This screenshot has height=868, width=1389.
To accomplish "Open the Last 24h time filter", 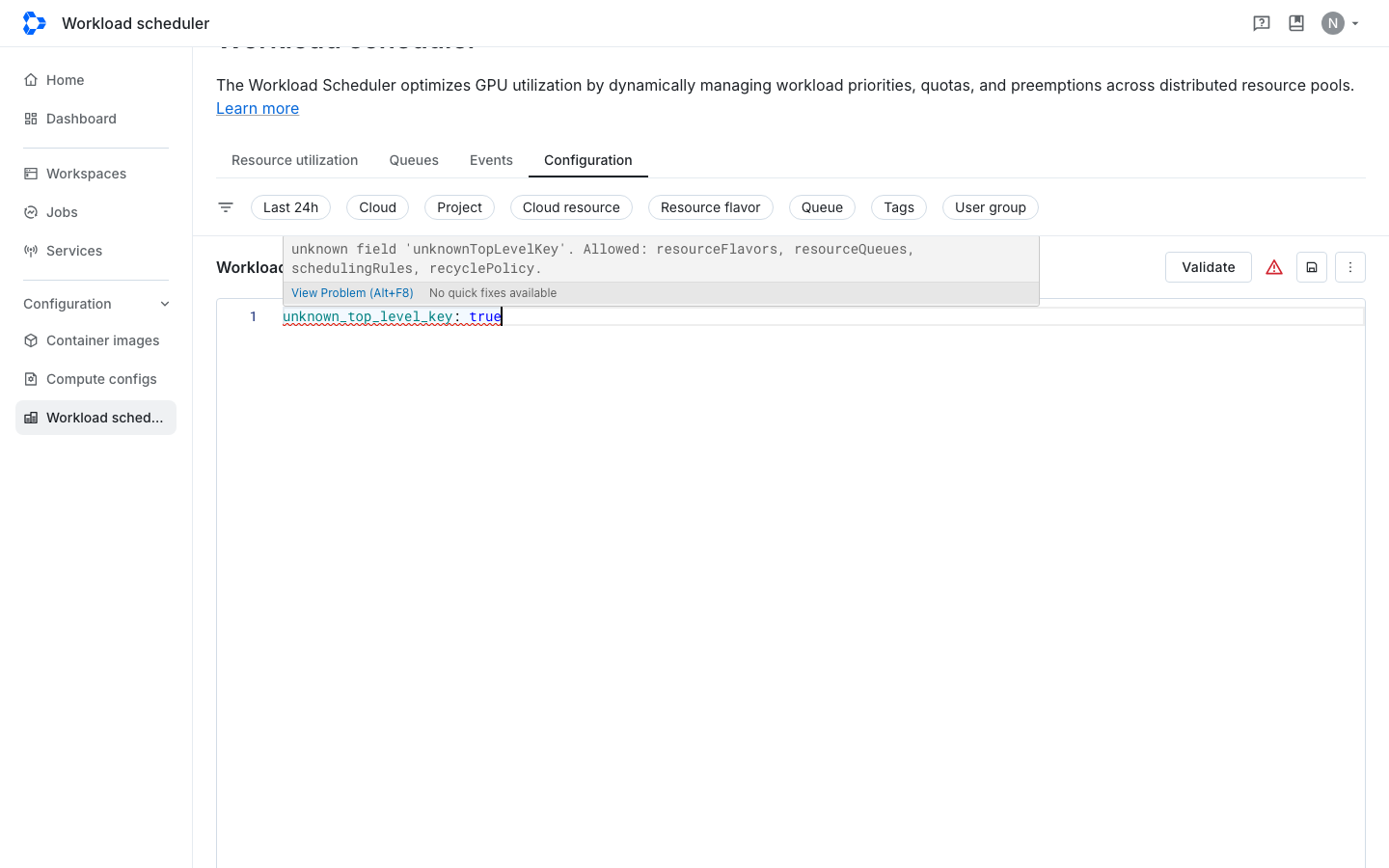I will click(290, 207).
